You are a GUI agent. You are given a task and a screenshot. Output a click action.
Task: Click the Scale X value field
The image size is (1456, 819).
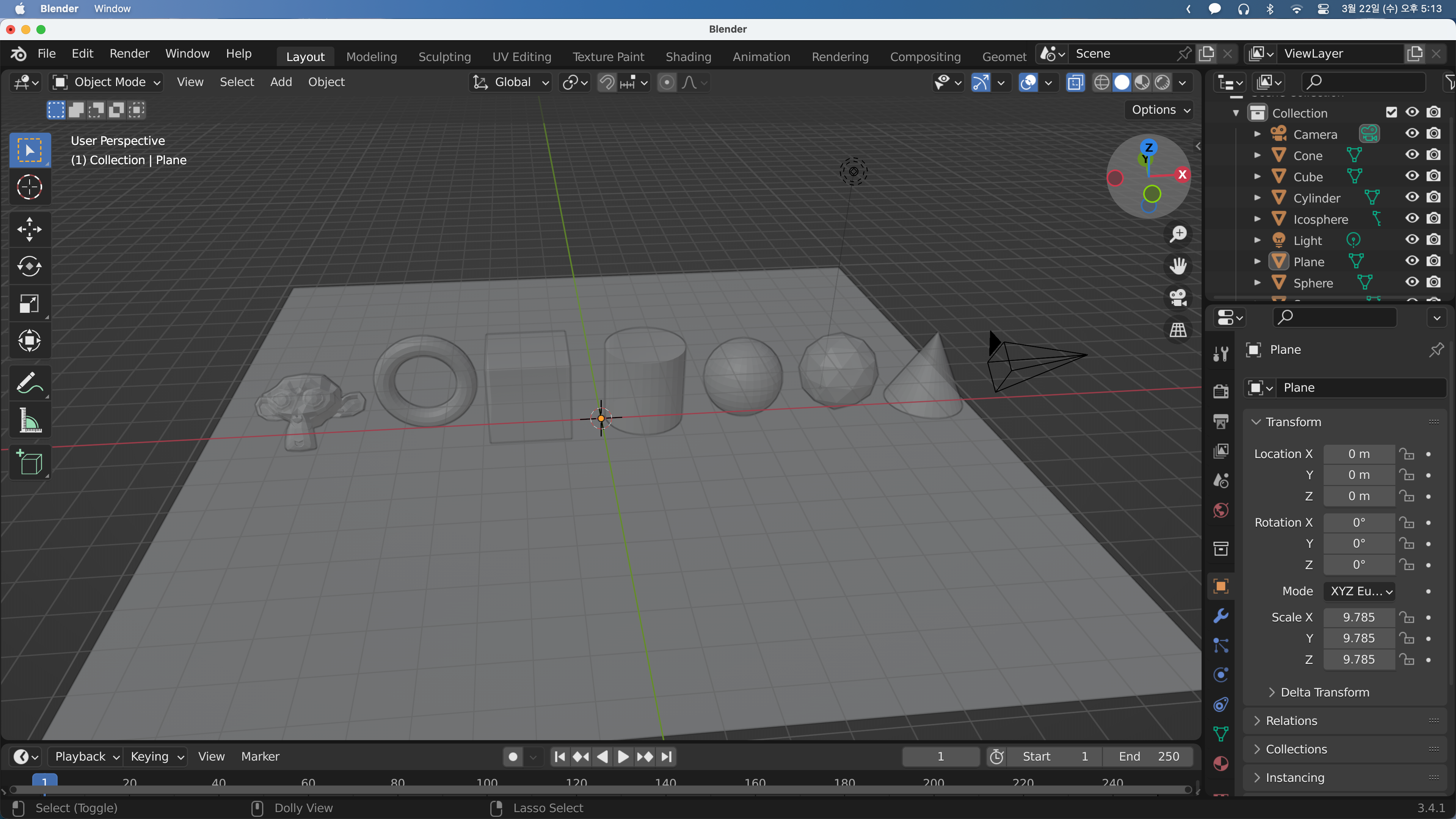(1359, 617)
